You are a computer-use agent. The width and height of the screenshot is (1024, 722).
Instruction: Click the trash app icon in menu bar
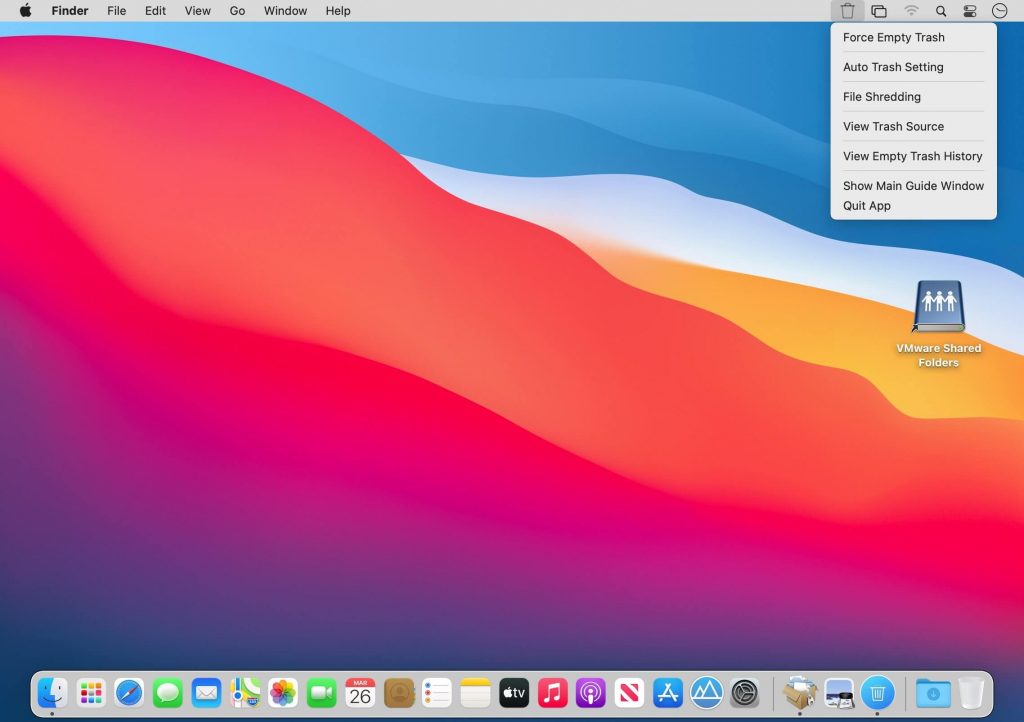tap(847, 11)
